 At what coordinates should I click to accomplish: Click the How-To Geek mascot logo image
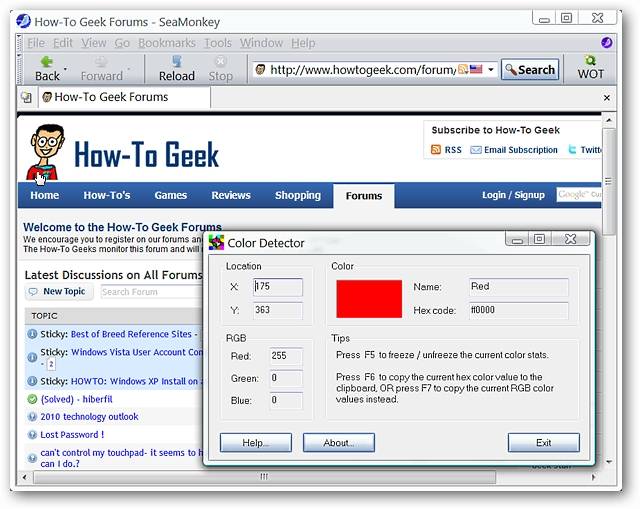point(47,152)
